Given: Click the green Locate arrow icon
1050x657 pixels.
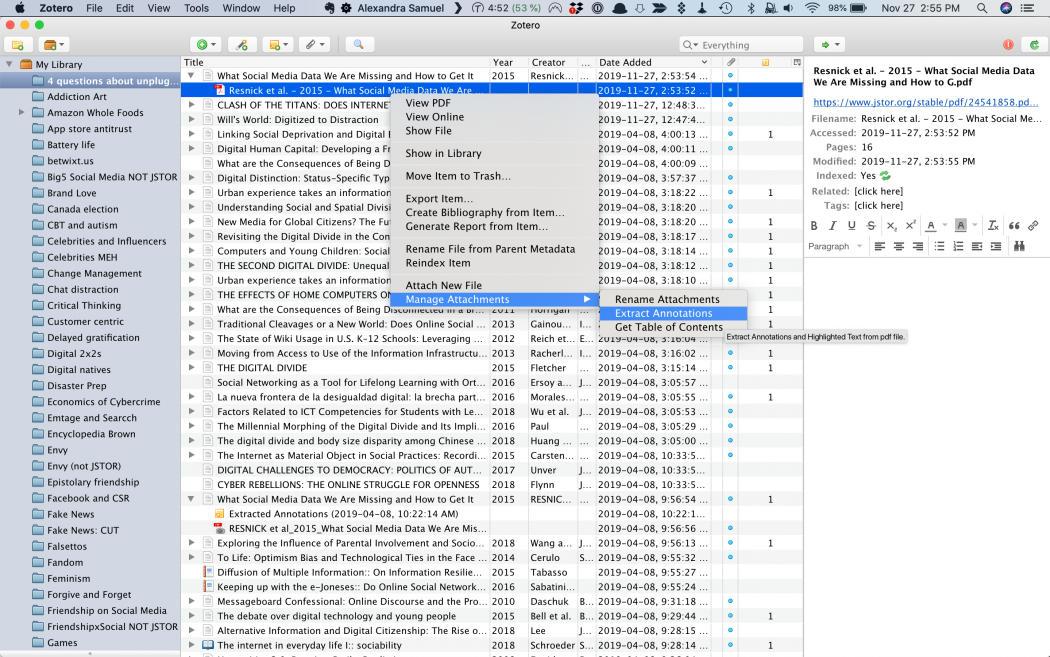Looking at the screenshot, I should pos(830,45).
